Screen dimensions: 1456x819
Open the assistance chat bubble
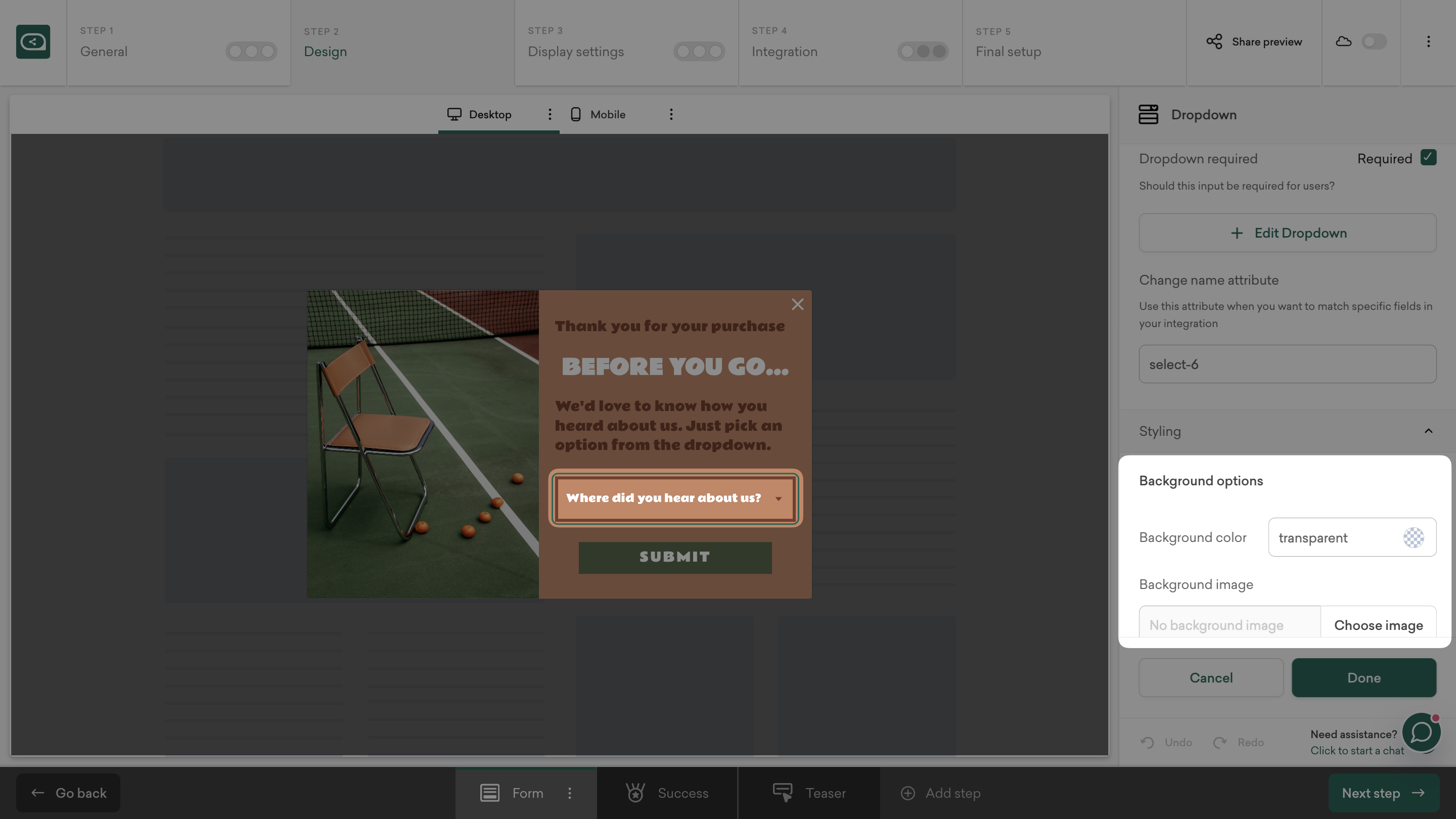(x=1421, y=733)
